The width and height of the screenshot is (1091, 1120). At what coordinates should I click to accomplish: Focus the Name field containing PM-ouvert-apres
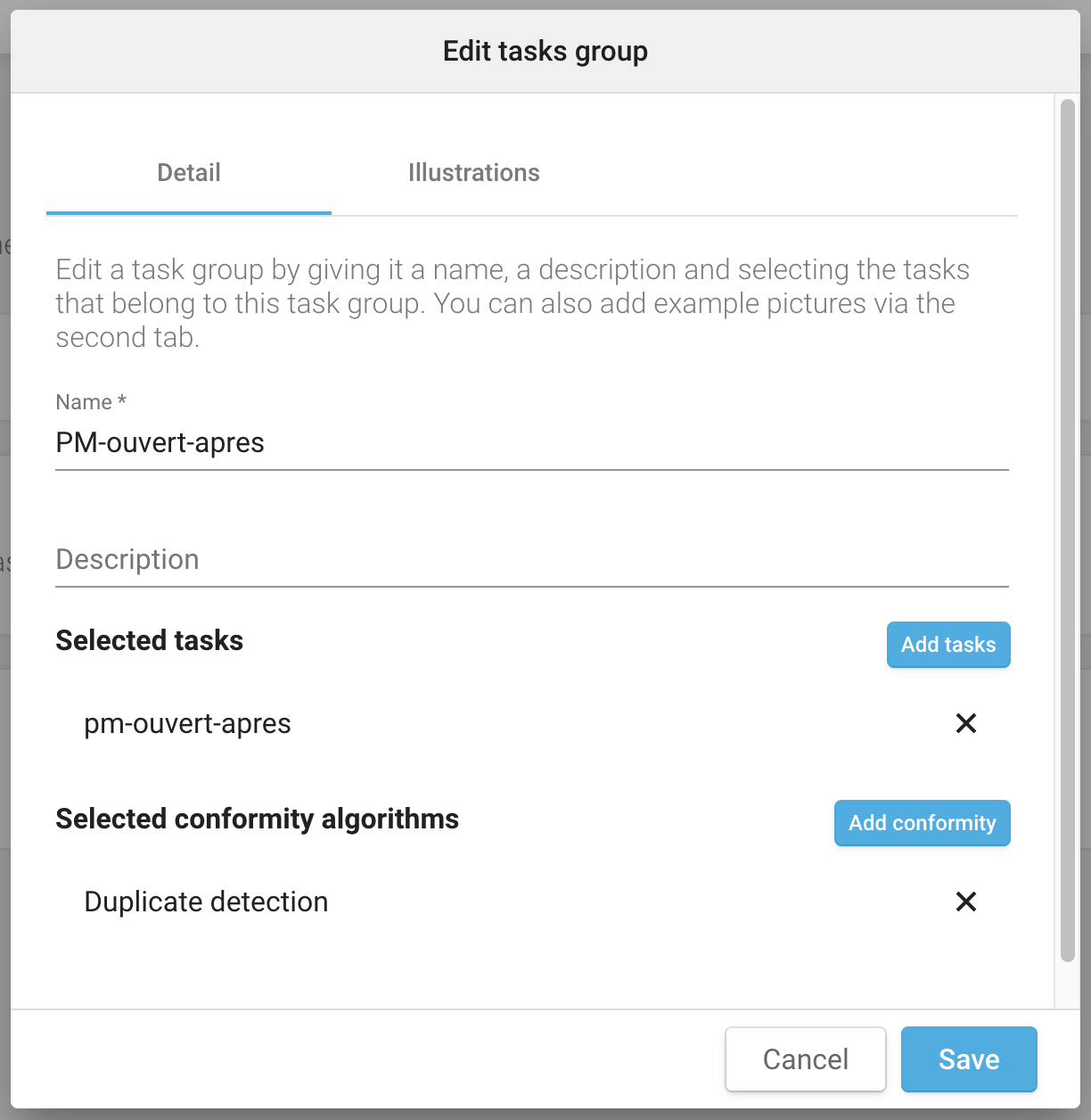(532, 443)
